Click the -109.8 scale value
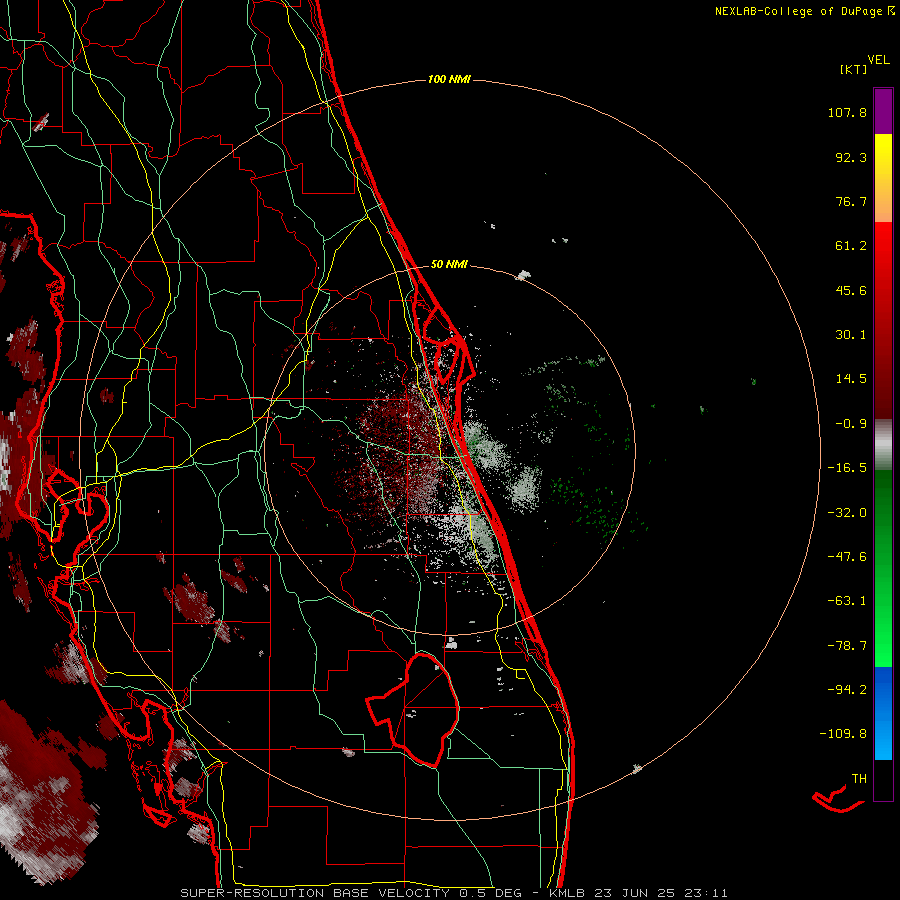This screenshot has width=900, height=900. point(843,734)
